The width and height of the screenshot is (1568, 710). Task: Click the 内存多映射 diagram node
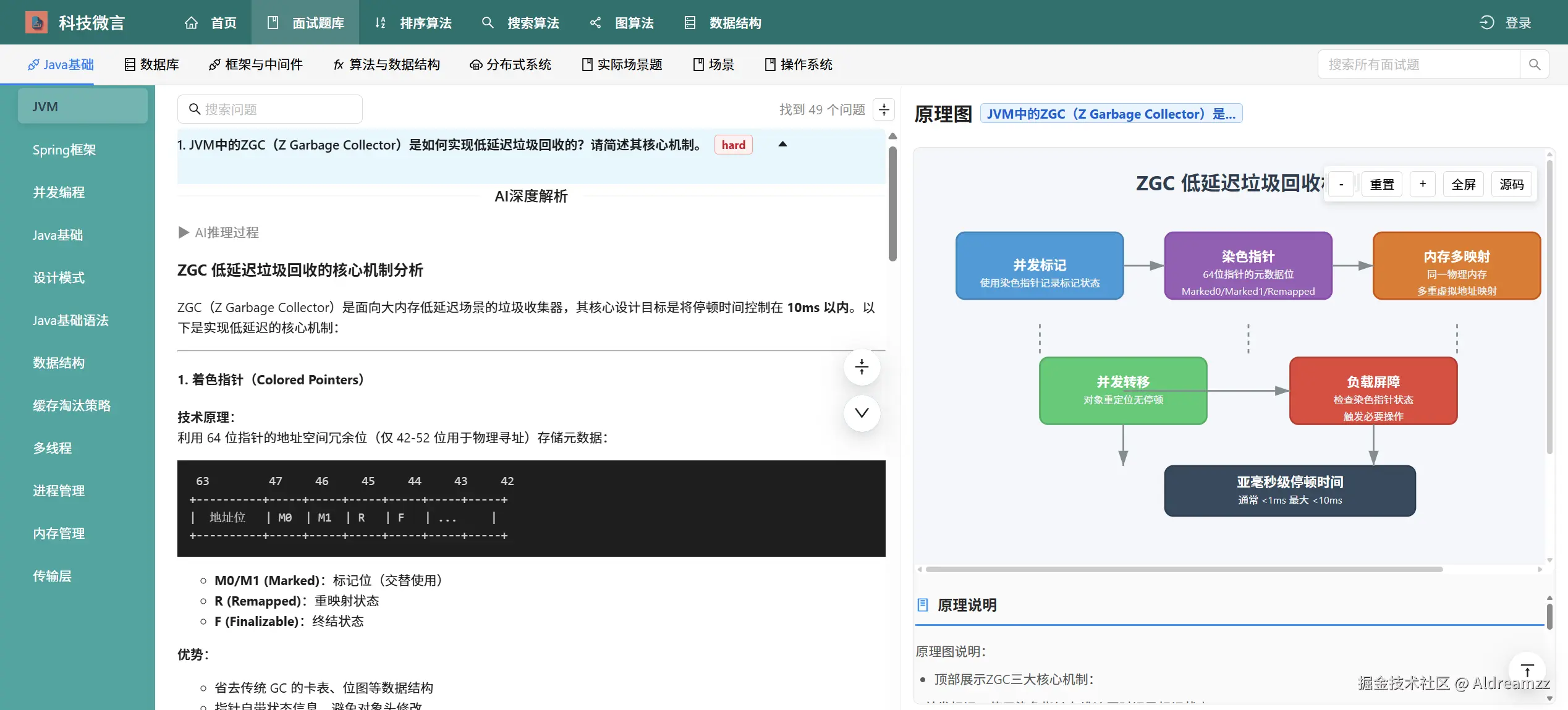1457,266
